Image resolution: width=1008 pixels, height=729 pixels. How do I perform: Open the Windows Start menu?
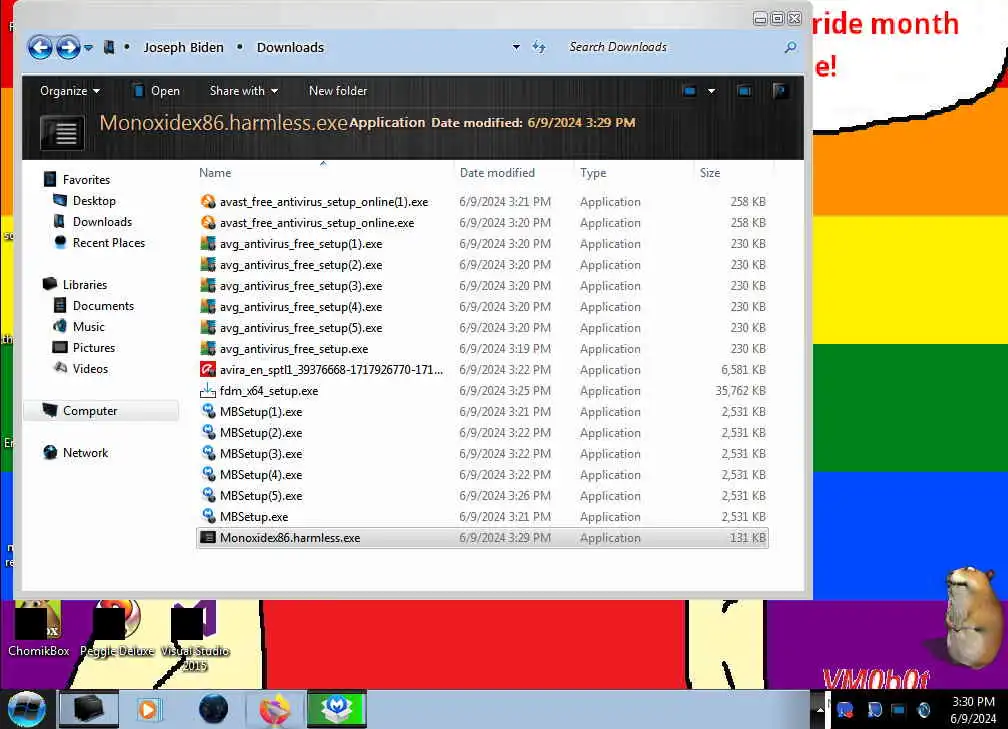click(26, 709)
